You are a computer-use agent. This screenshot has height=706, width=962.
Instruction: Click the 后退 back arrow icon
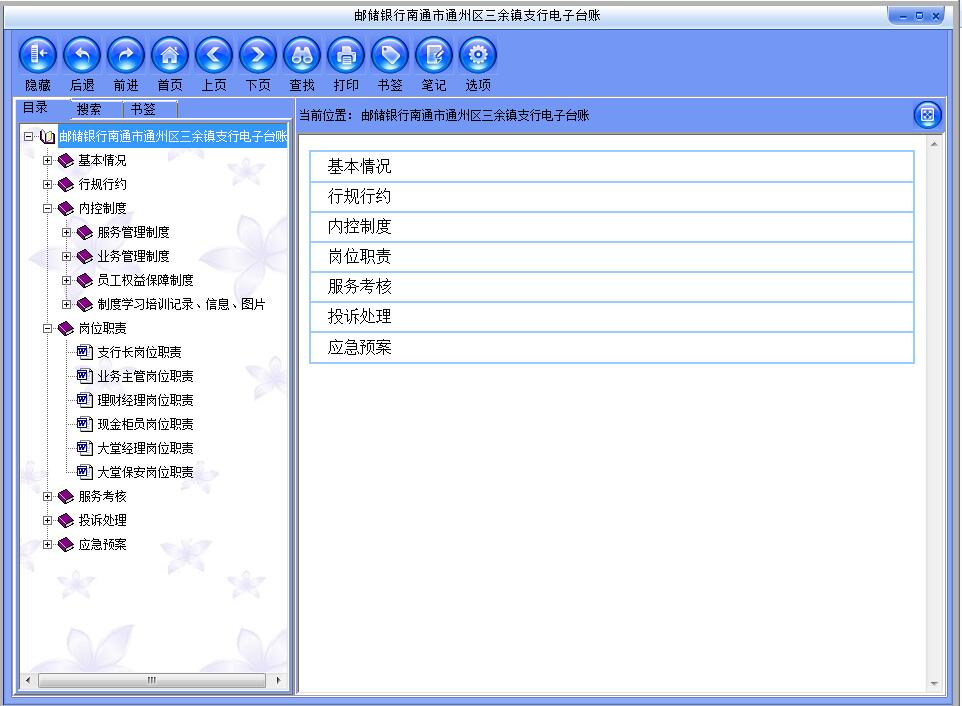[x=82, y=55]
